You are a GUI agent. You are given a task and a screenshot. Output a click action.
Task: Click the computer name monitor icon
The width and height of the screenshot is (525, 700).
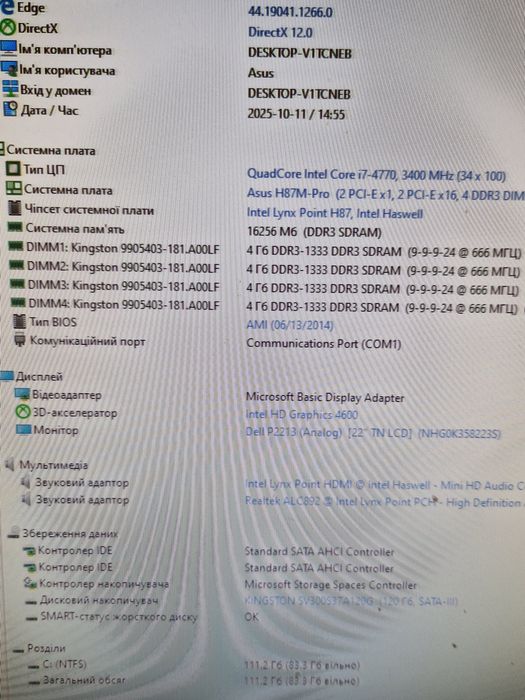click(x=8, y=49)
